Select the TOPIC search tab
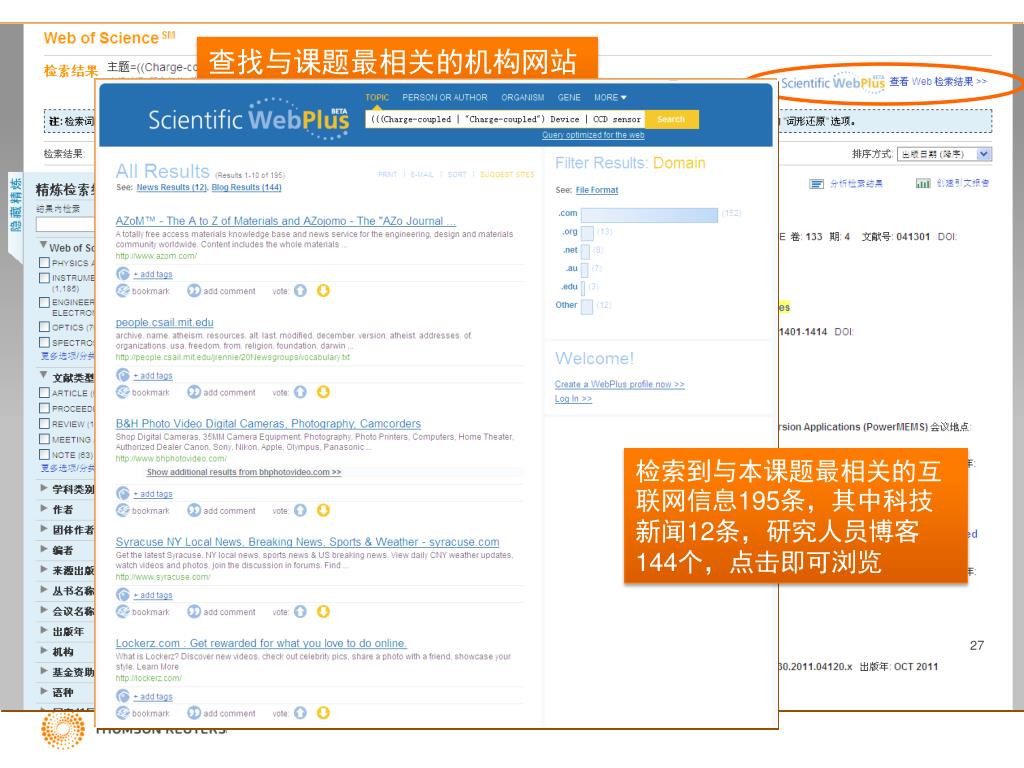Viewport: 1024px width, 768px height. pos(377,97)
